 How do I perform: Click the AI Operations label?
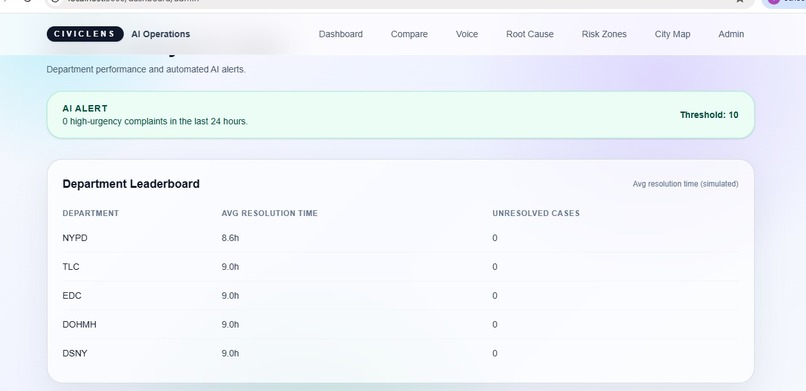point(160,34)
